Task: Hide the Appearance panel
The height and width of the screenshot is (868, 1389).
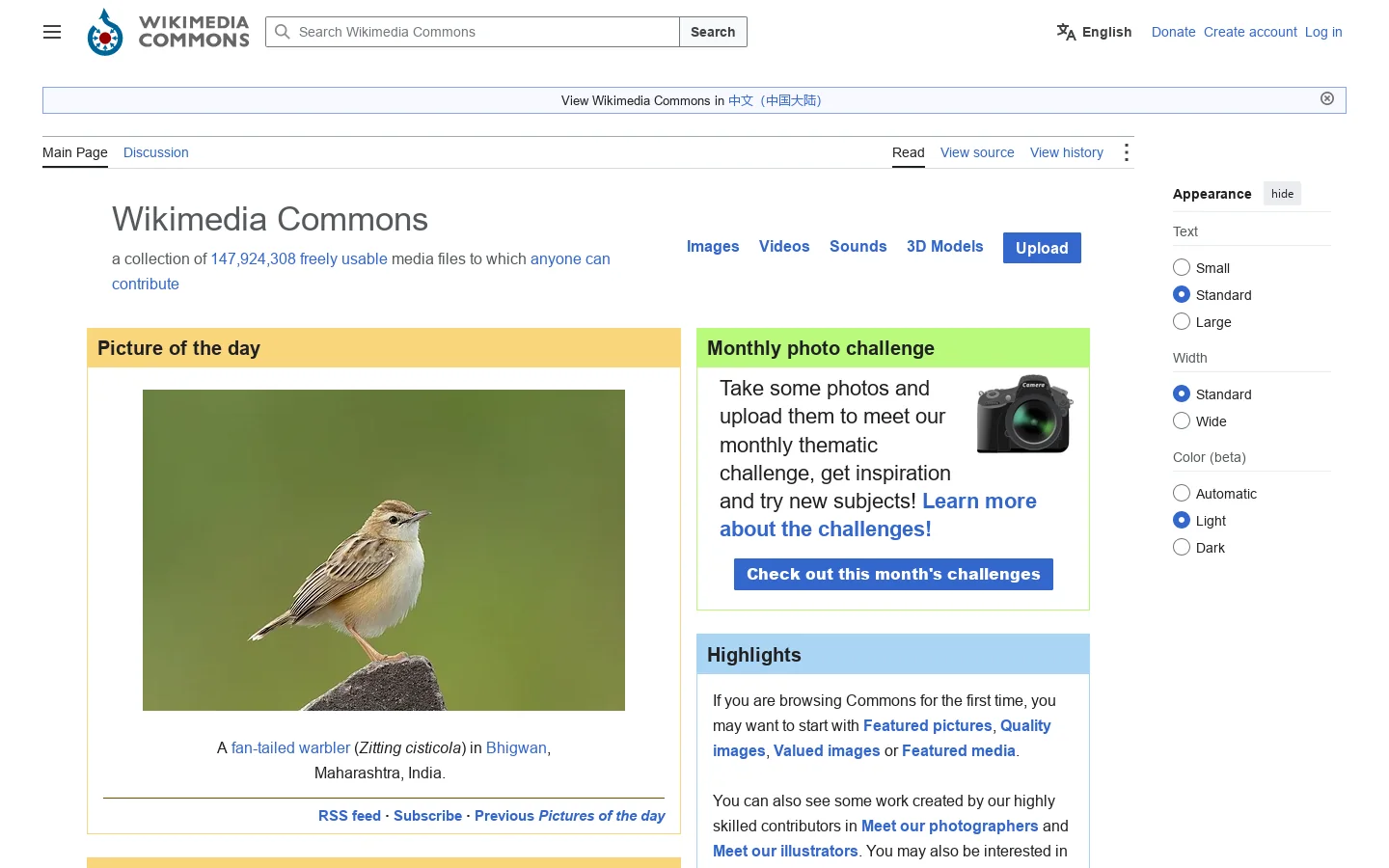Action: [1282, 194]
